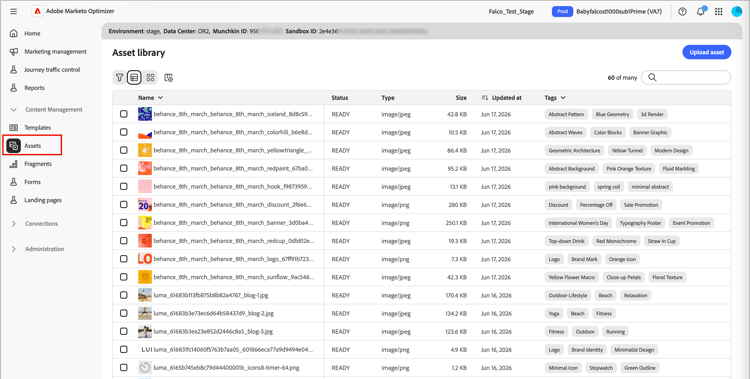Open column settings icon

pyautogui.click(x=168, y=77)
